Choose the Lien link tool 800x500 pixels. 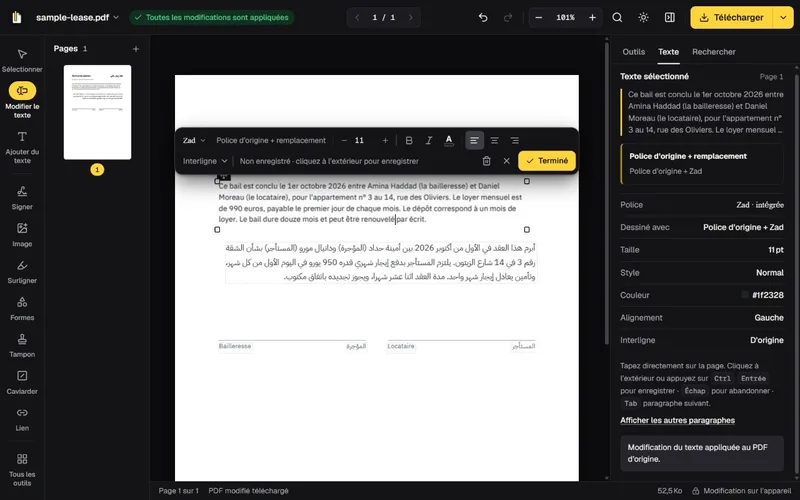click(x=22, y=419)
